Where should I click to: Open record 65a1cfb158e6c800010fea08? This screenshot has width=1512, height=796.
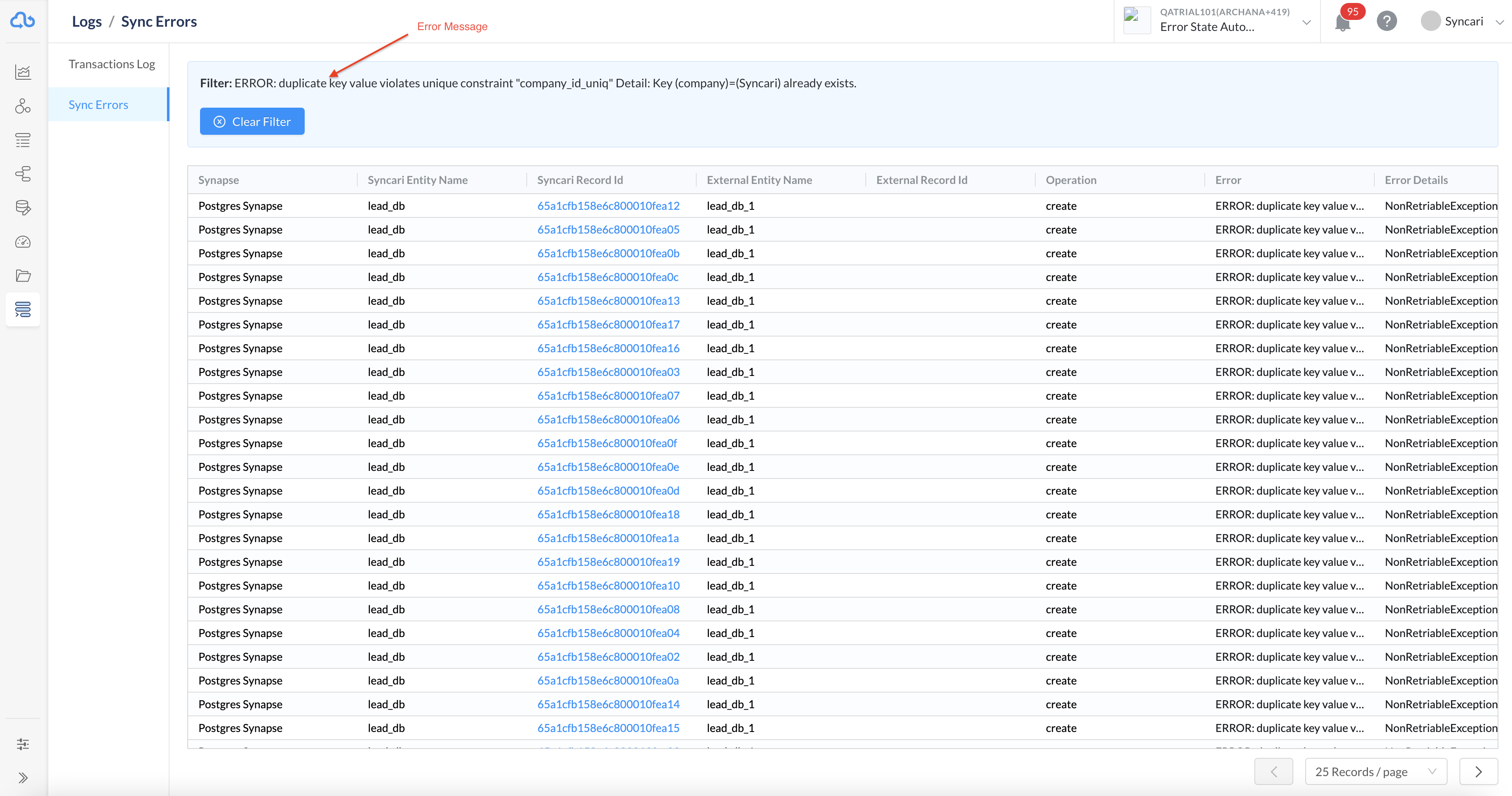tap(608, 610)
